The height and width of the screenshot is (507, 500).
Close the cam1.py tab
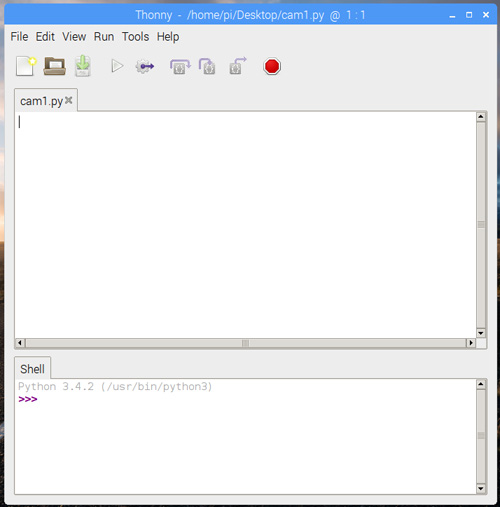[69, 100]
